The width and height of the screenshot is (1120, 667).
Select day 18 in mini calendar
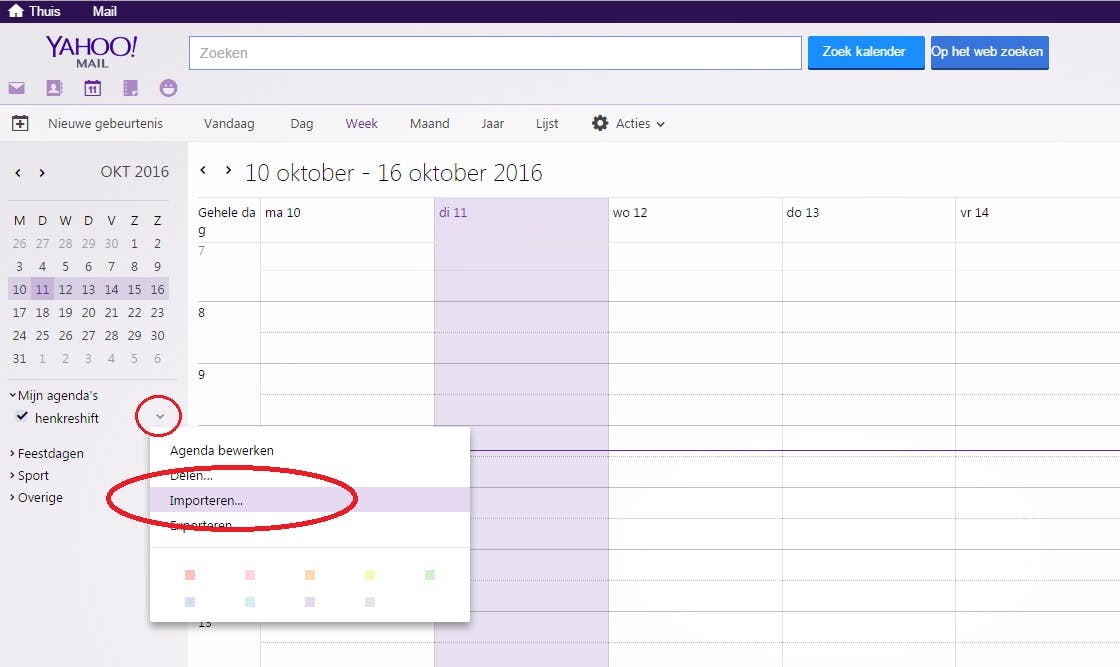coord(43,312)
